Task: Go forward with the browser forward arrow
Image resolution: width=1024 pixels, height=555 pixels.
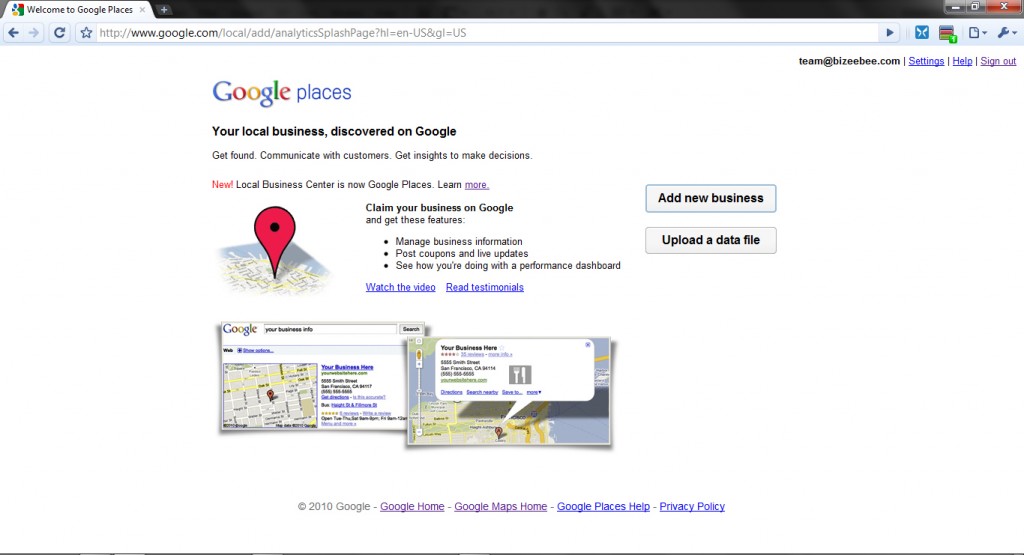Action: [34, 33]
